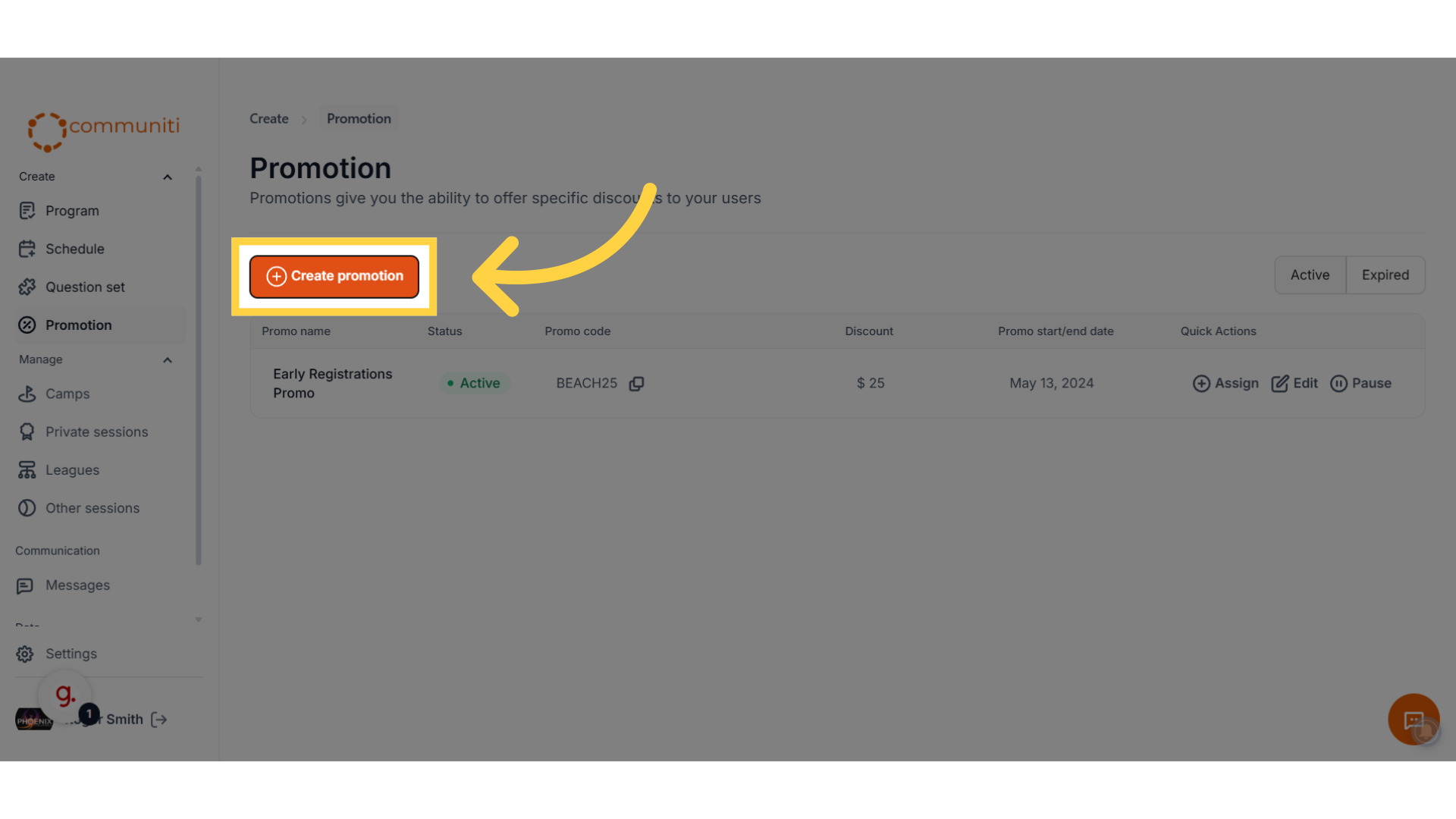Pause the Early Registrations Promo
Screen dimensions: 1456x819
pos(1360,384)
